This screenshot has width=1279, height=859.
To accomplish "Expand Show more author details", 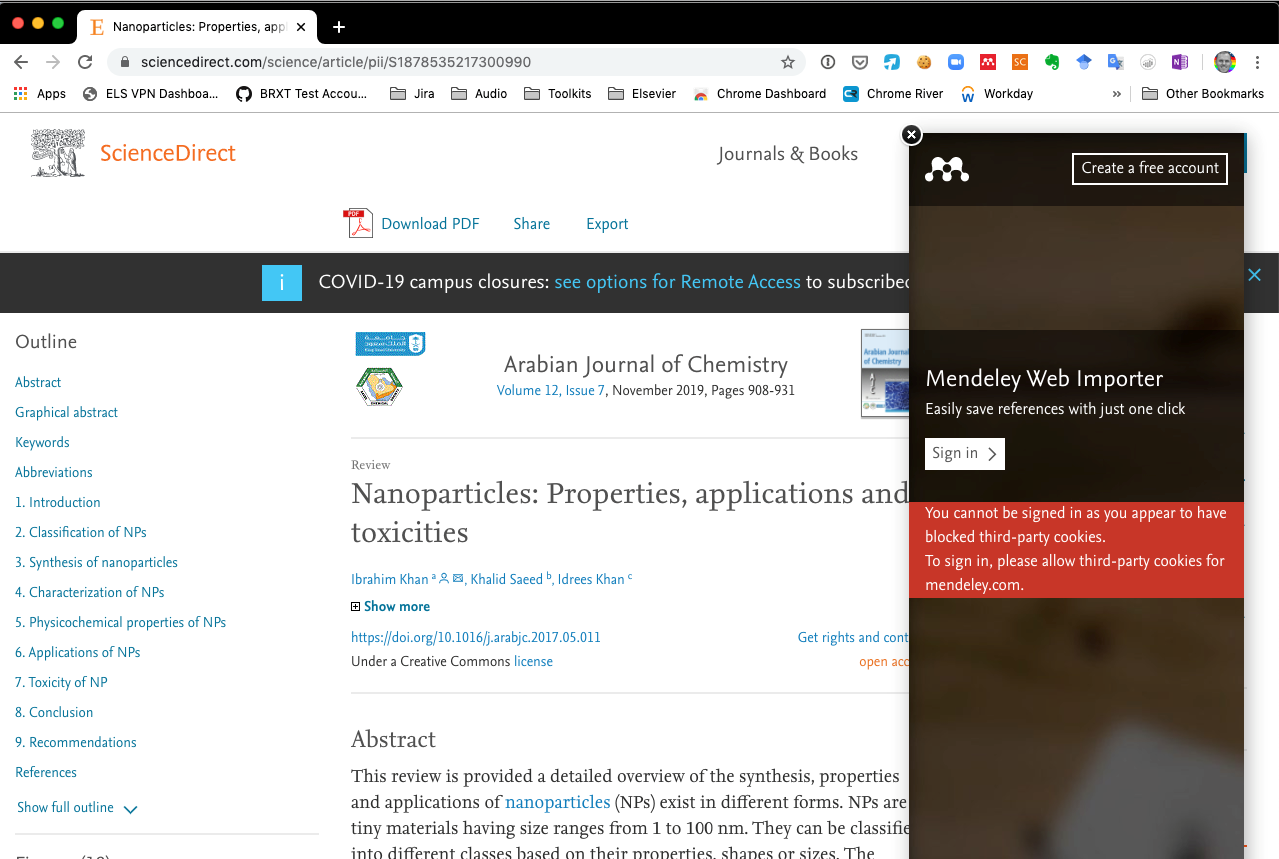I will click(x=390, y=606).
